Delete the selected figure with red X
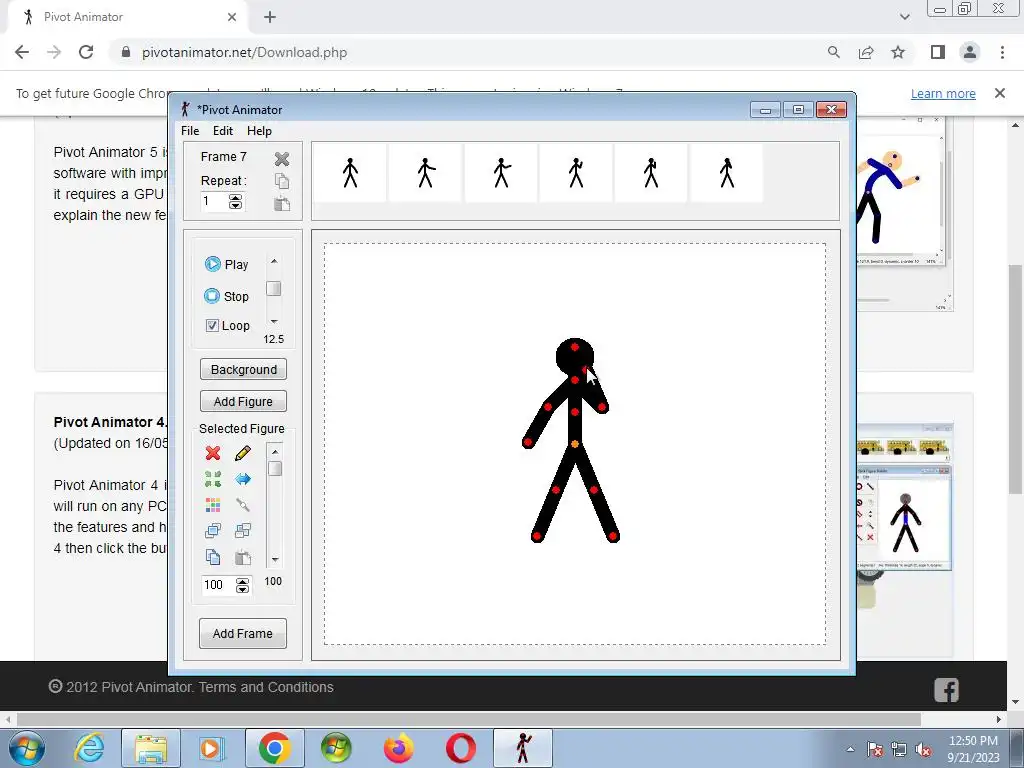Screen dimensions: 1024x768 click(213, 453)
